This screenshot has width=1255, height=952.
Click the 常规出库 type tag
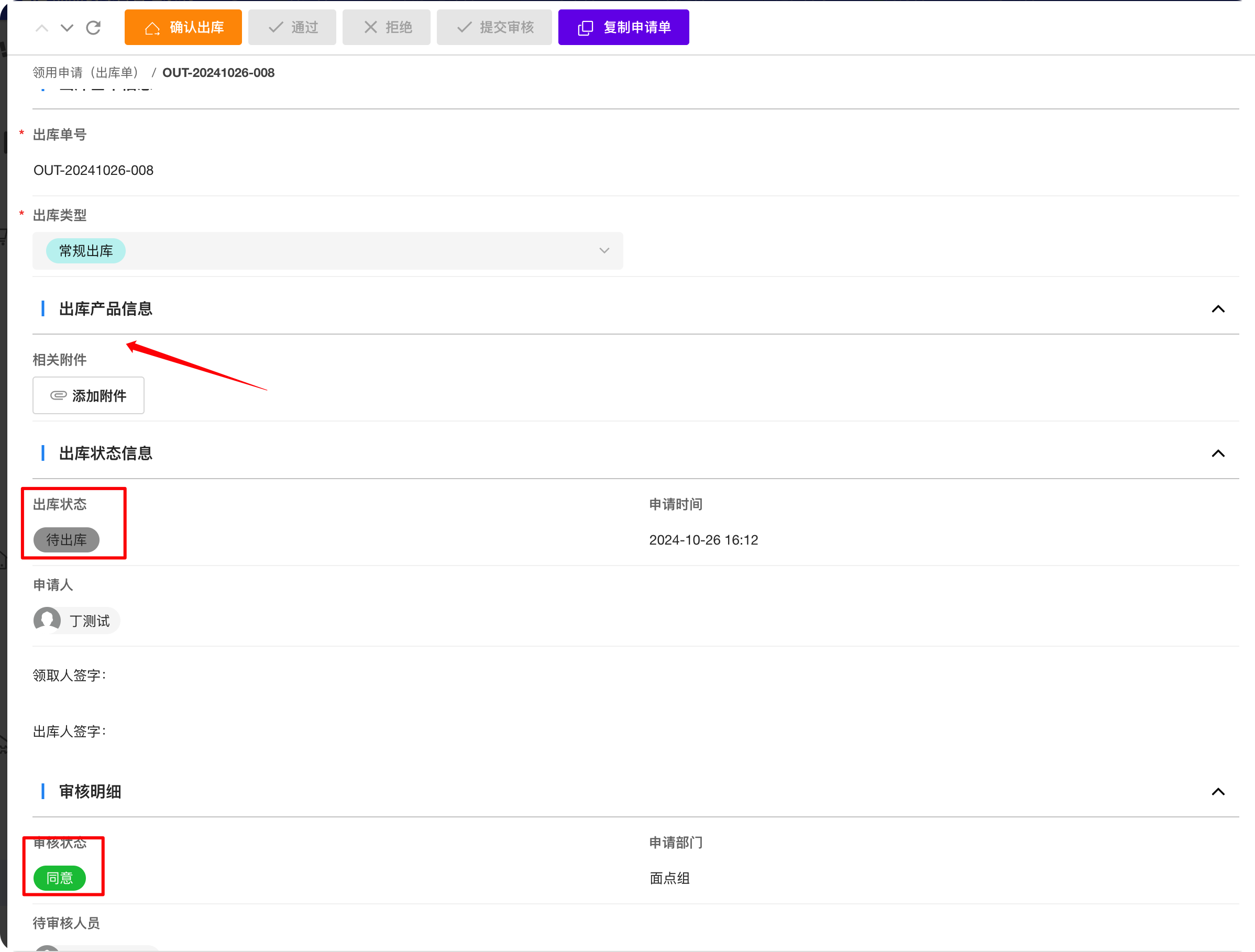click(86, 251)
